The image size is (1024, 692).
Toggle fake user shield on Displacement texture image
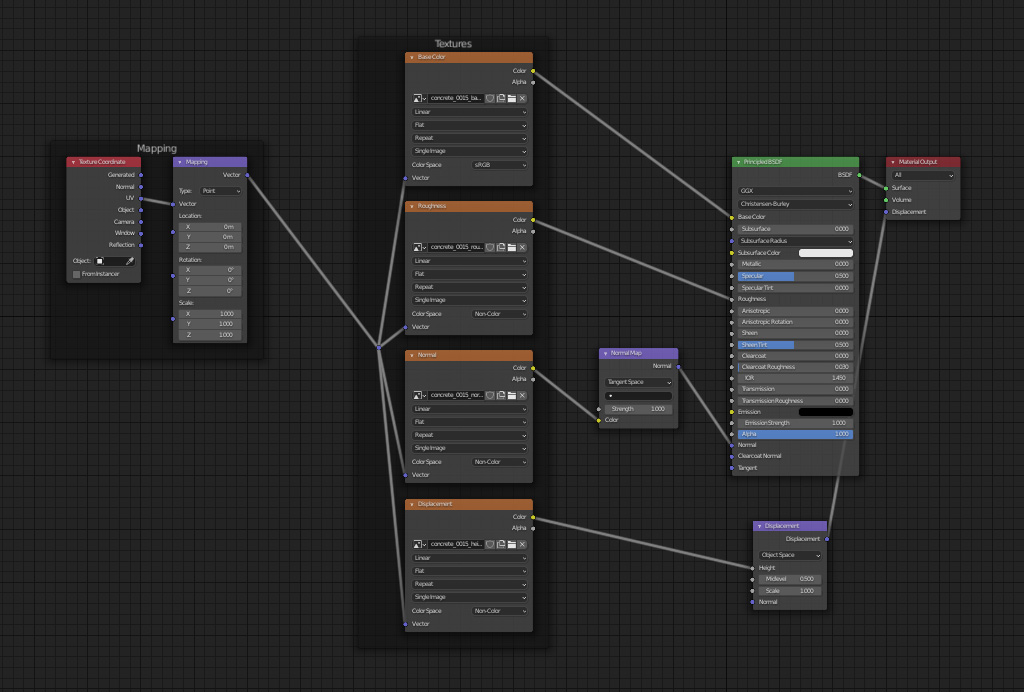tap(490, 544)
